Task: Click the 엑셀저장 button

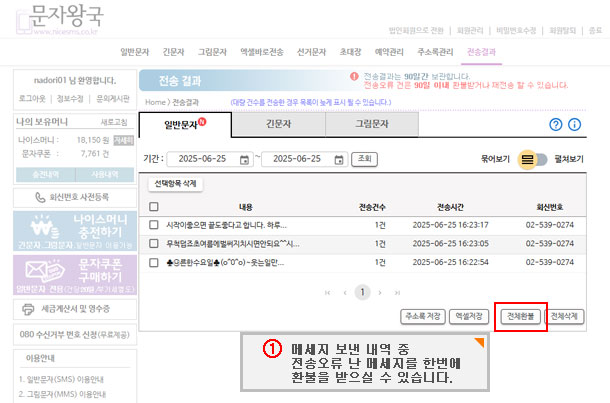Action: pyautogui.click(x=469, y=315)
